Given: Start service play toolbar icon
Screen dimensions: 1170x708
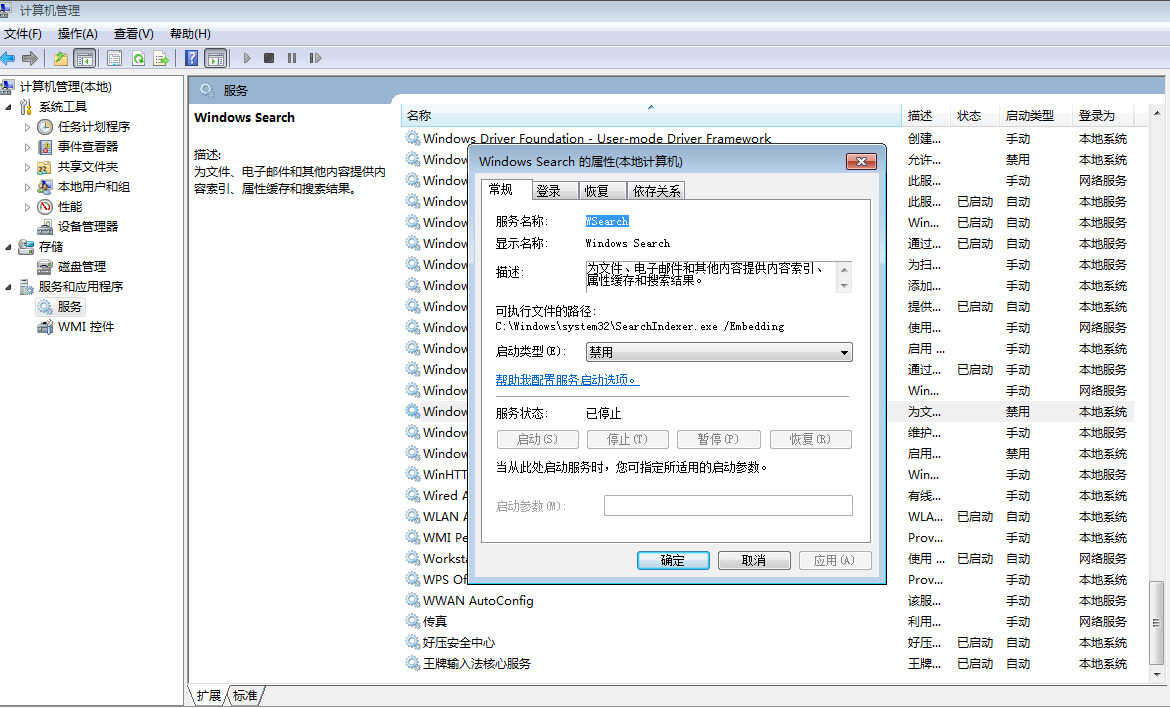Looking at the screenshot, I should click(x=247, y=58).
